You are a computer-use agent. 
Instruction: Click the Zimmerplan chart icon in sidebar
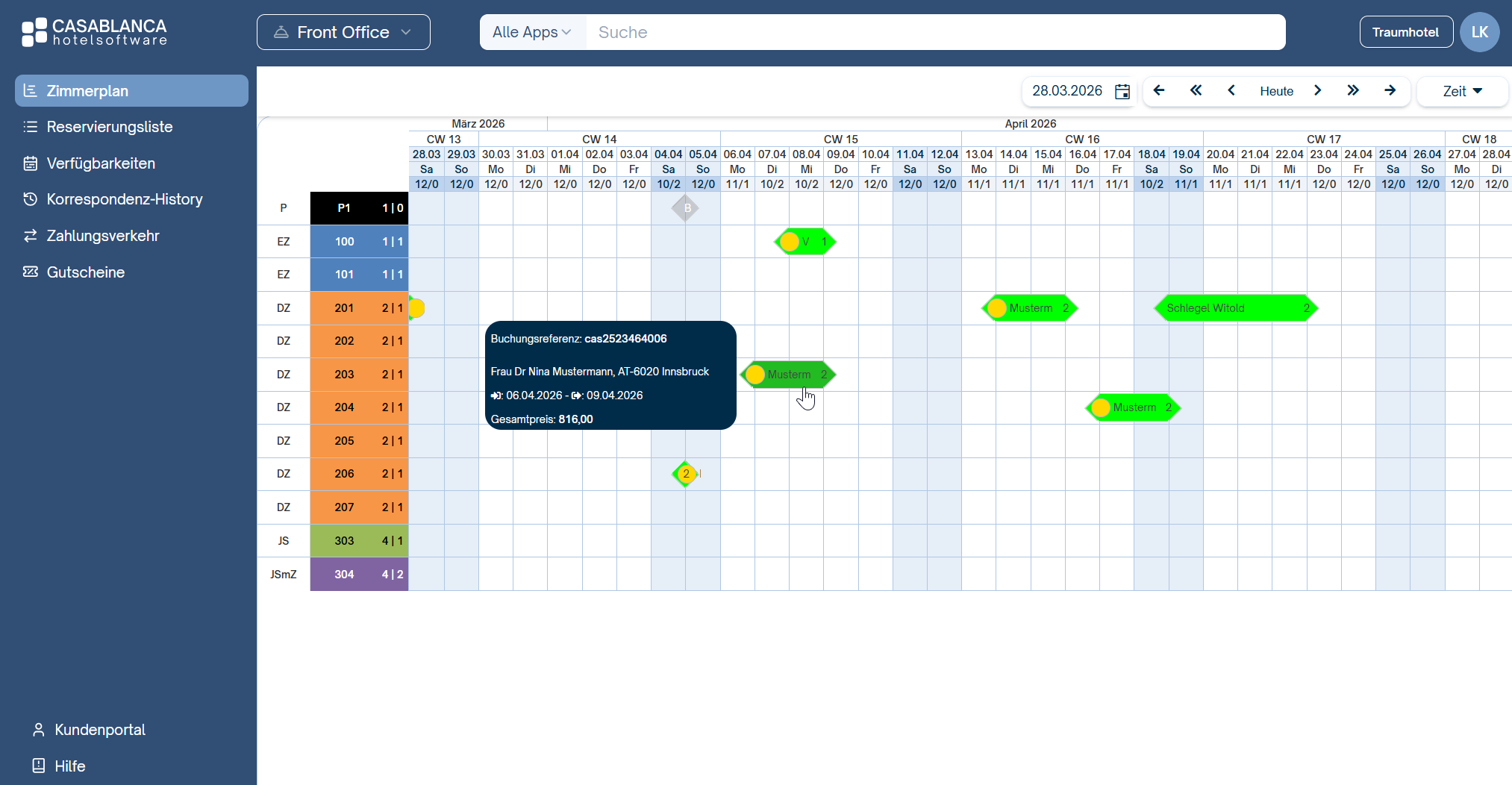click(30, 90)
